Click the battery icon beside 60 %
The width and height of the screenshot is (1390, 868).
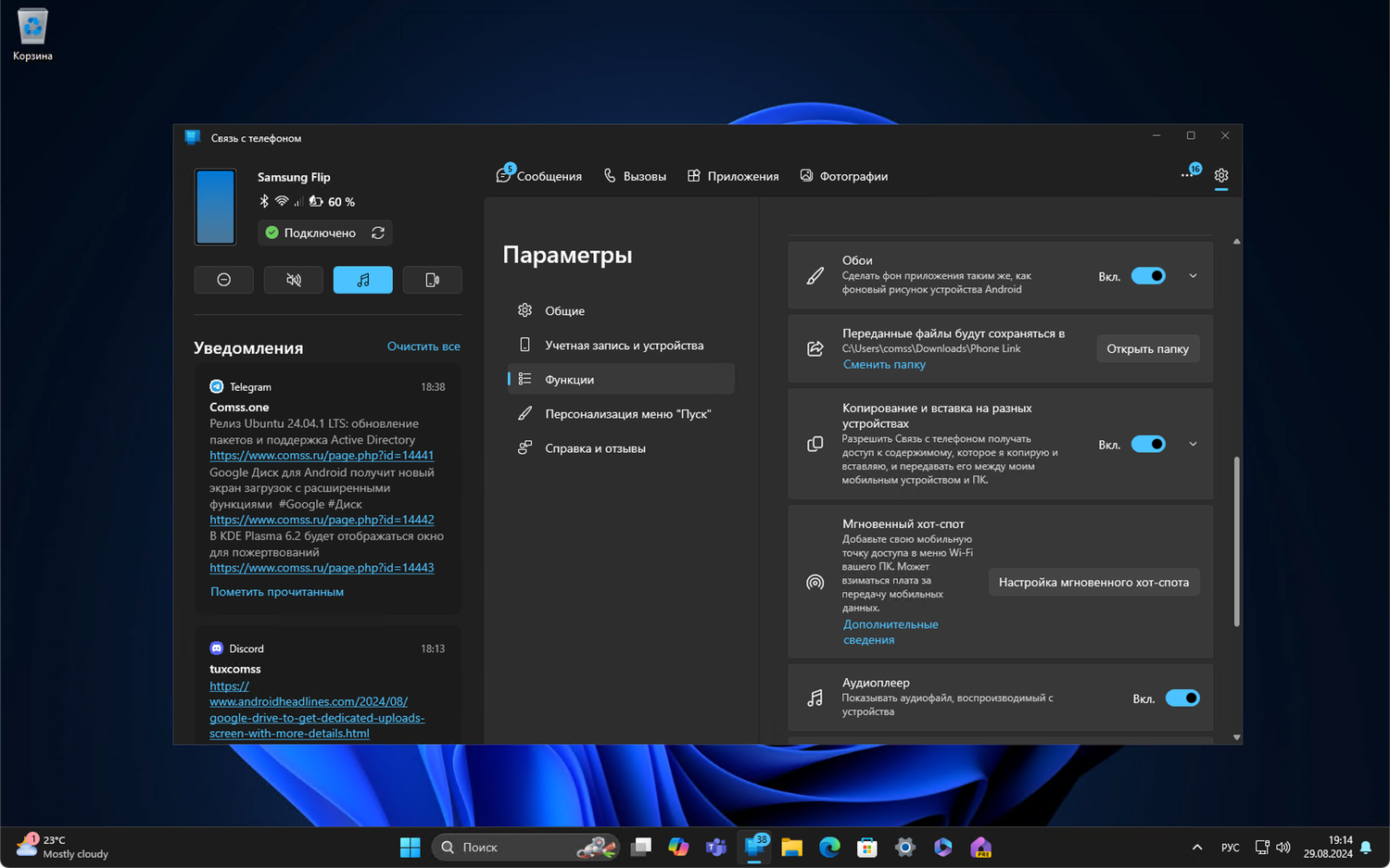pos(316,201)
